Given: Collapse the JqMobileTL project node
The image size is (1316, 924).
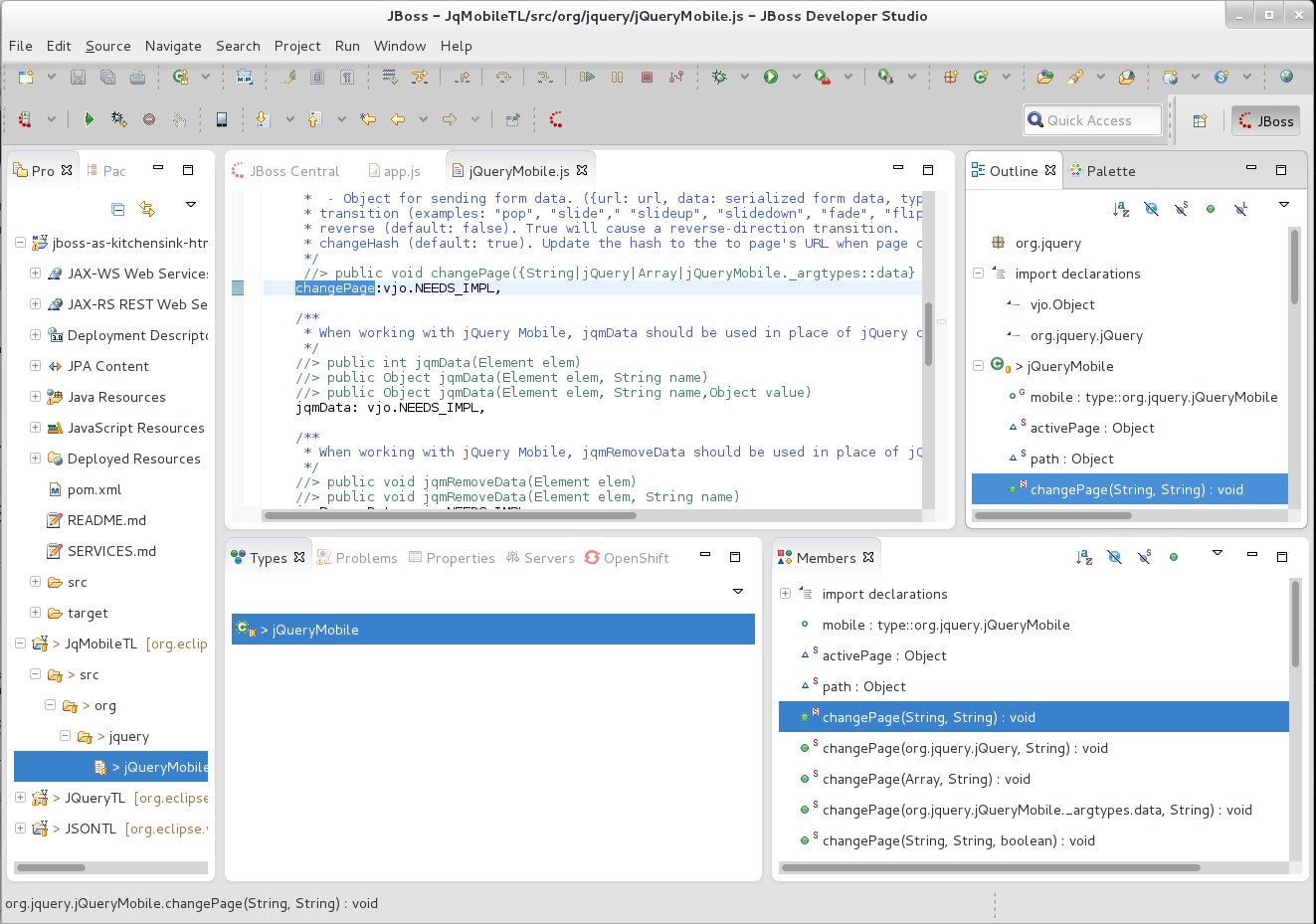Looking at the screenshot, I should coord(20,643).
